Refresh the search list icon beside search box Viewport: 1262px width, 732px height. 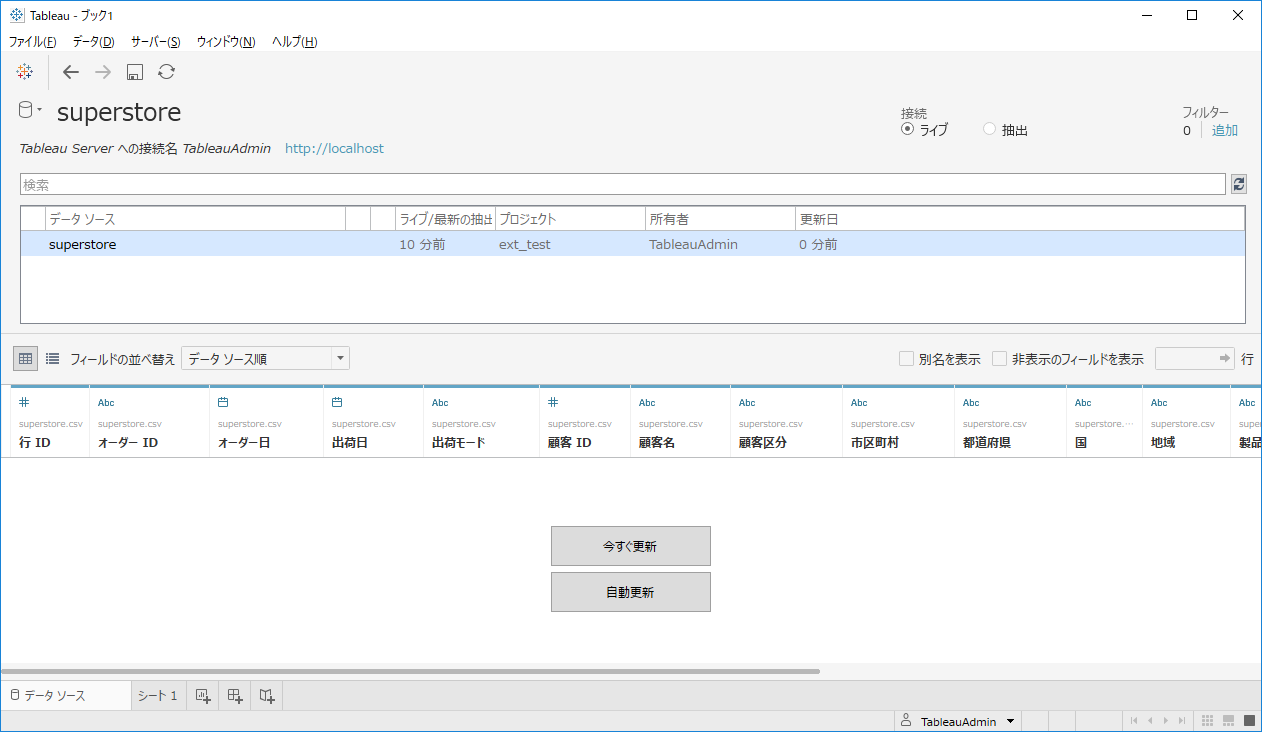pos(1239,184)
